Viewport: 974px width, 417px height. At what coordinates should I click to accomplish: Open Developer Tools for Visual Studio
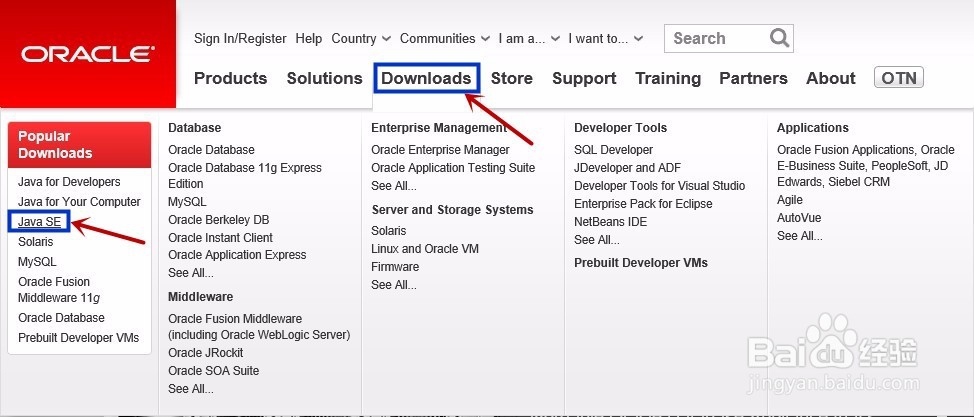tap(660, 186)
